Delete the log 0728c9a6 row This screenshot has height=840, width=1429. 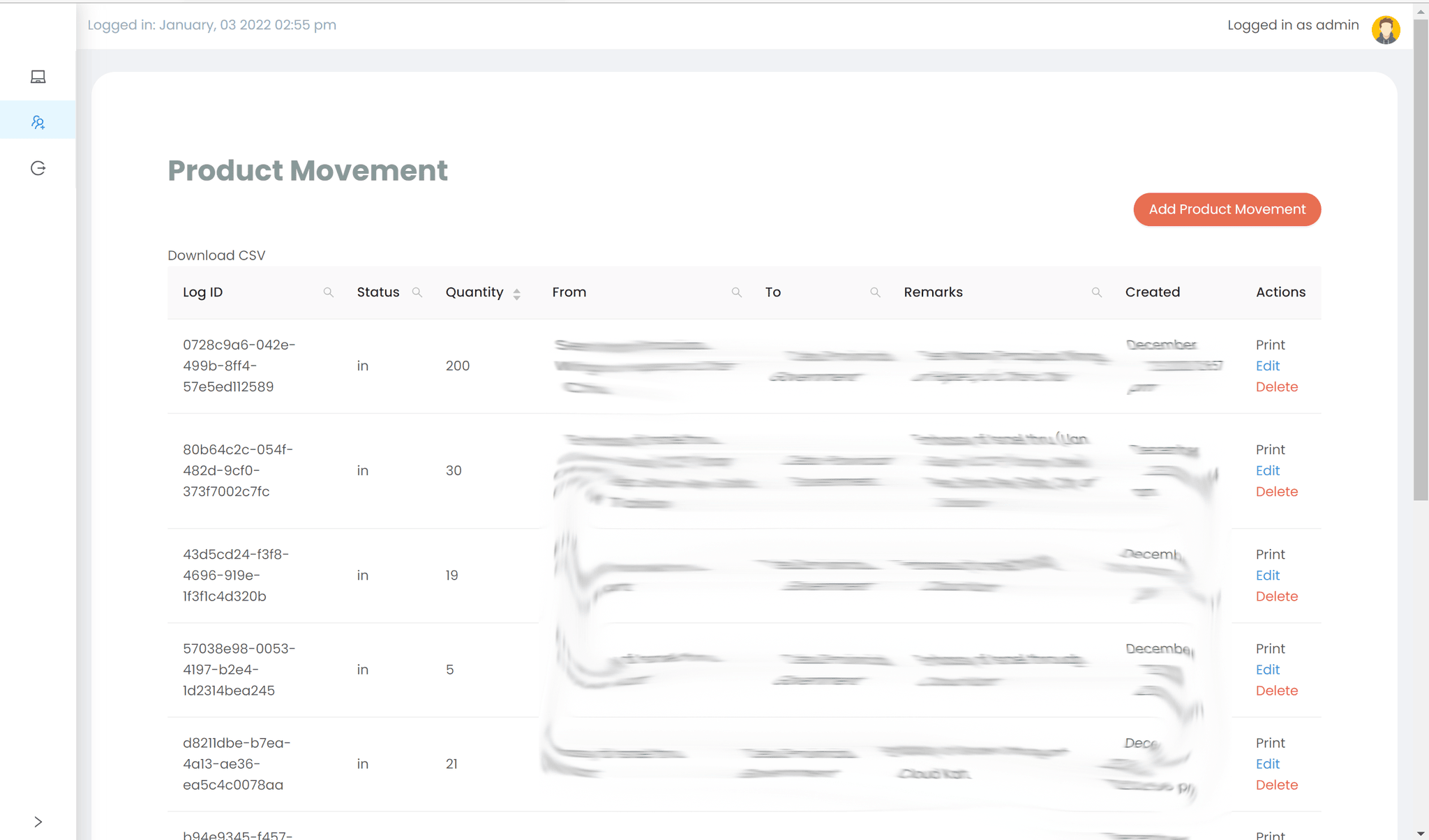click(x=1277, y=387)
